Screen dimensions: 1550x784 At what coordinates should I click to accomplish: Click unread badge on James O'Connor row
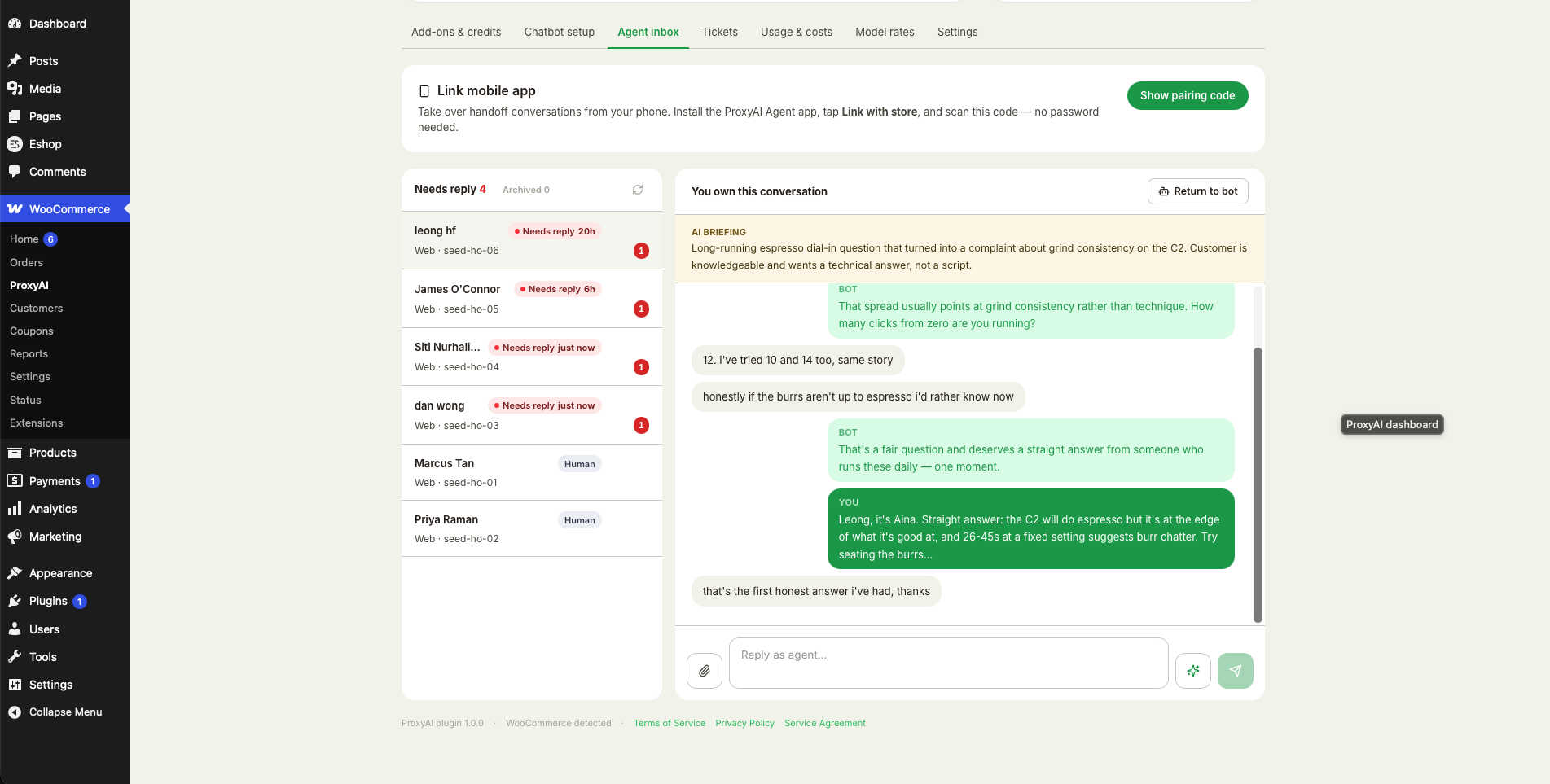point(642,309)
